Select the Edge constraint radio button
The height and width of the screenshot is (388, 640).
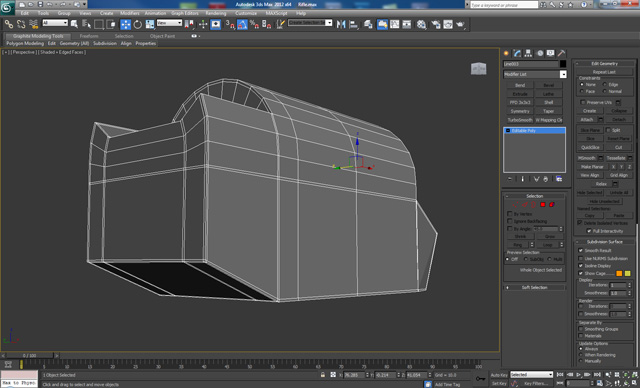604,84
